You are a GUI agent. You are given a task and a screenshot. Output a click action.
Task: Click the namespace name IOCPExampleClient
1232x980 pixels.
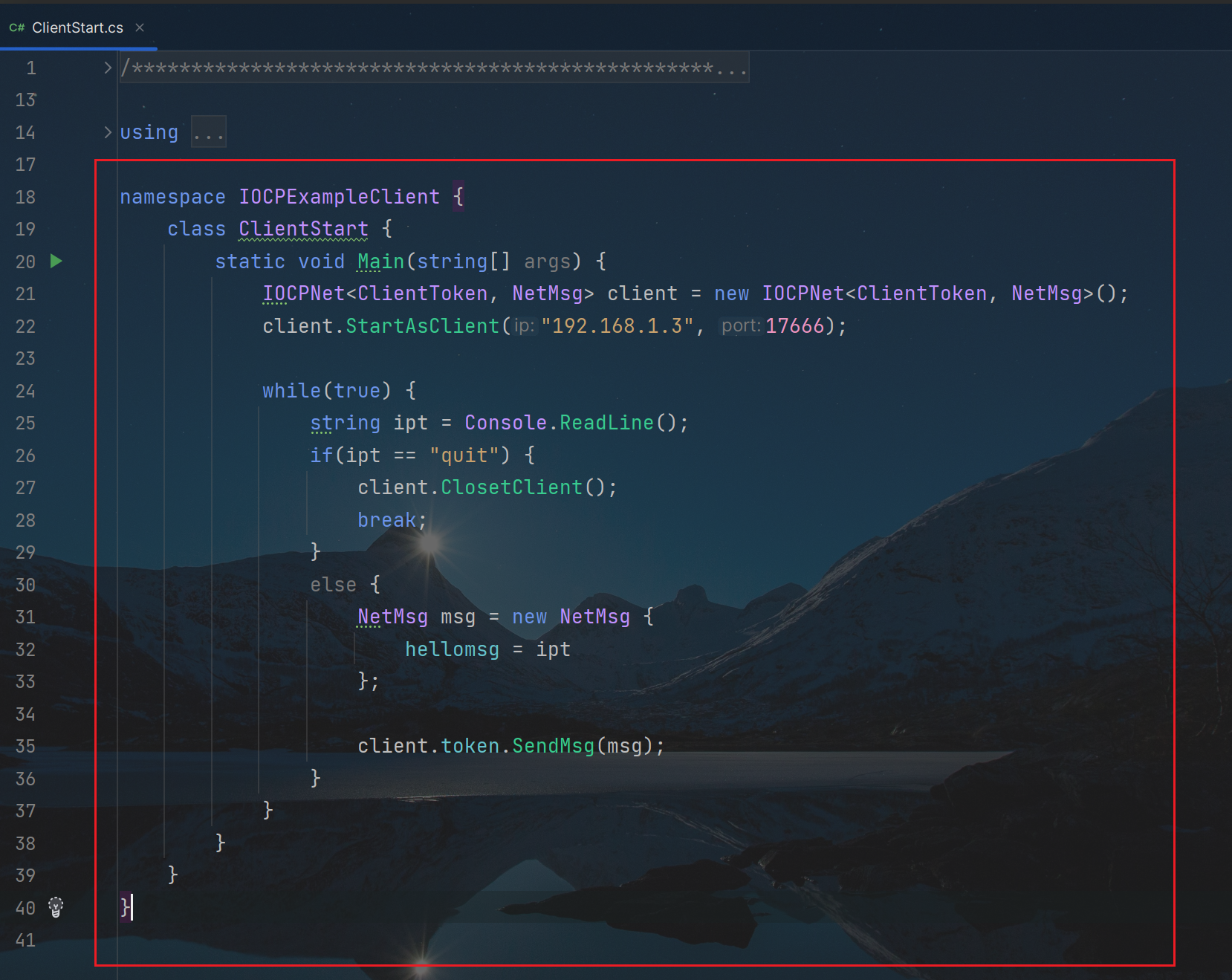pos(340,197)
